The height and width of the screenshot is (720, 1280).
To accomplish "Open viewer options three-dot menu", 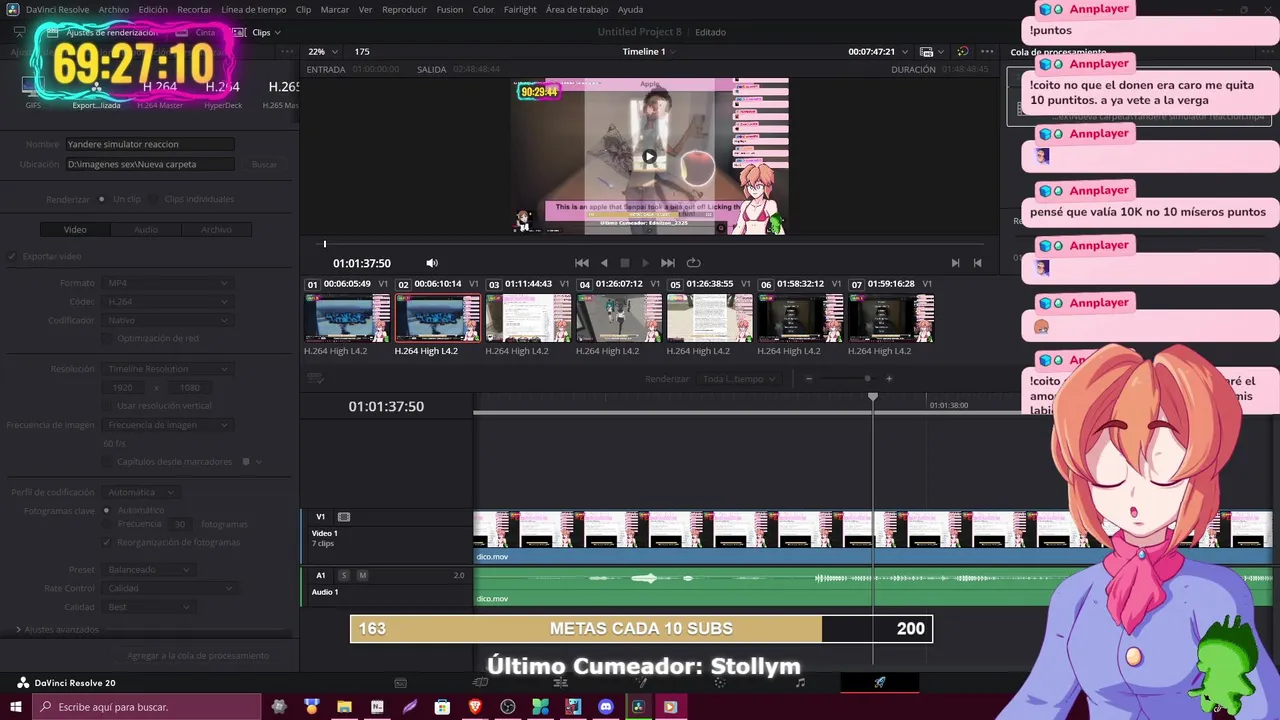I will coord(987,51).
